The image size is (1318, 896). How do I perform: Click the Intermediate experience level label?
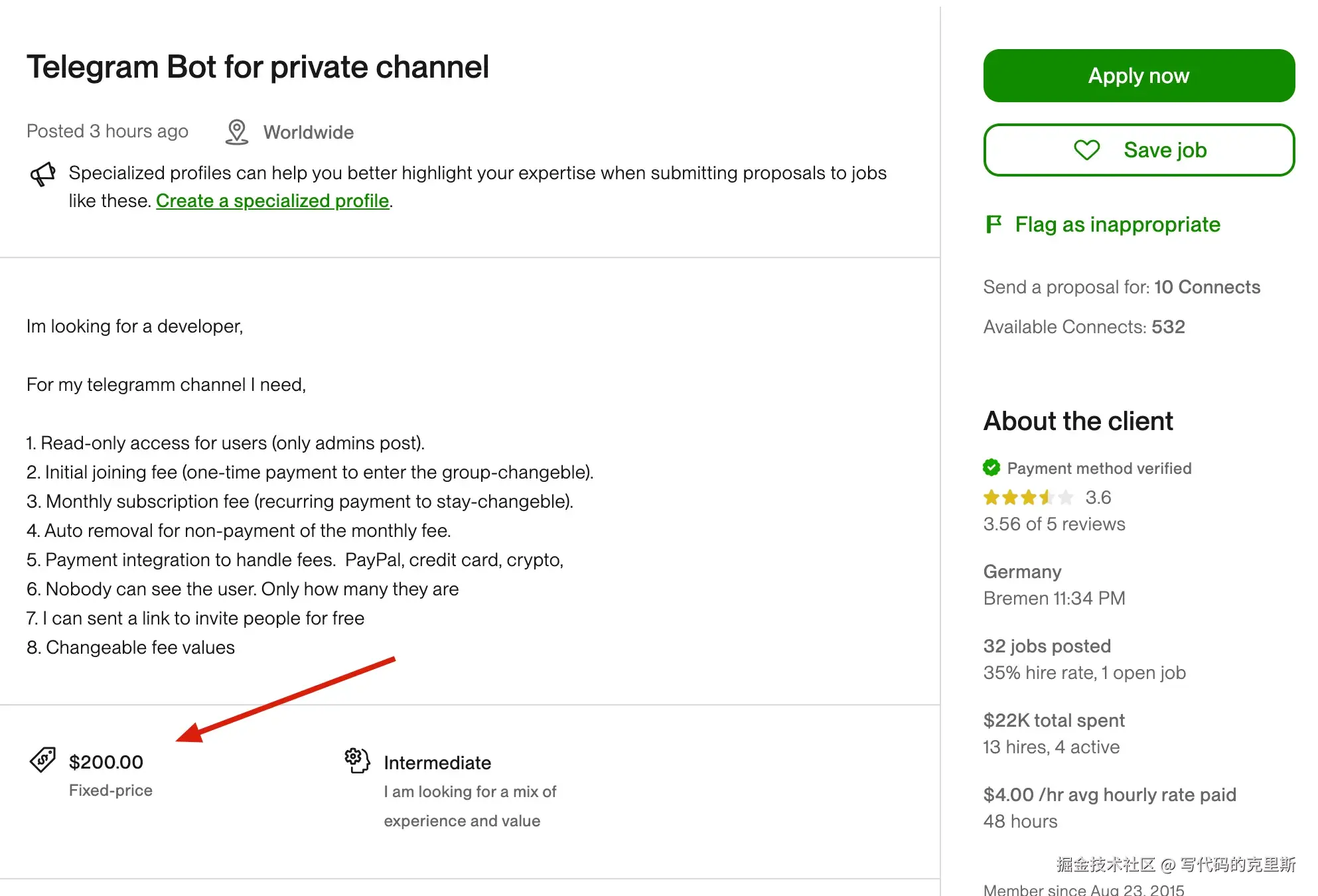tap(437, 763)
